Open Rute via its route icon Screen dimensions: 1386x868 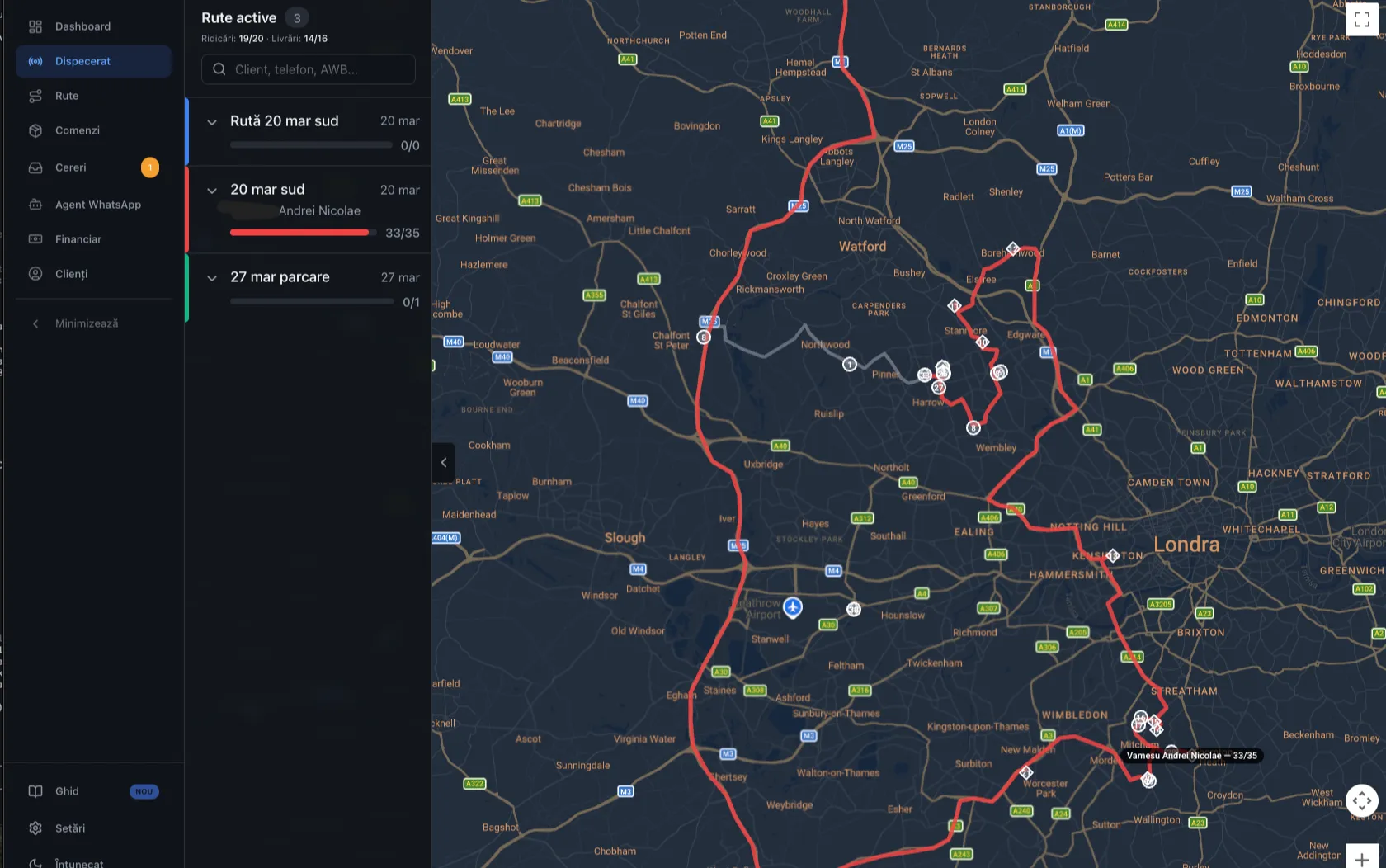coord(35,96)
